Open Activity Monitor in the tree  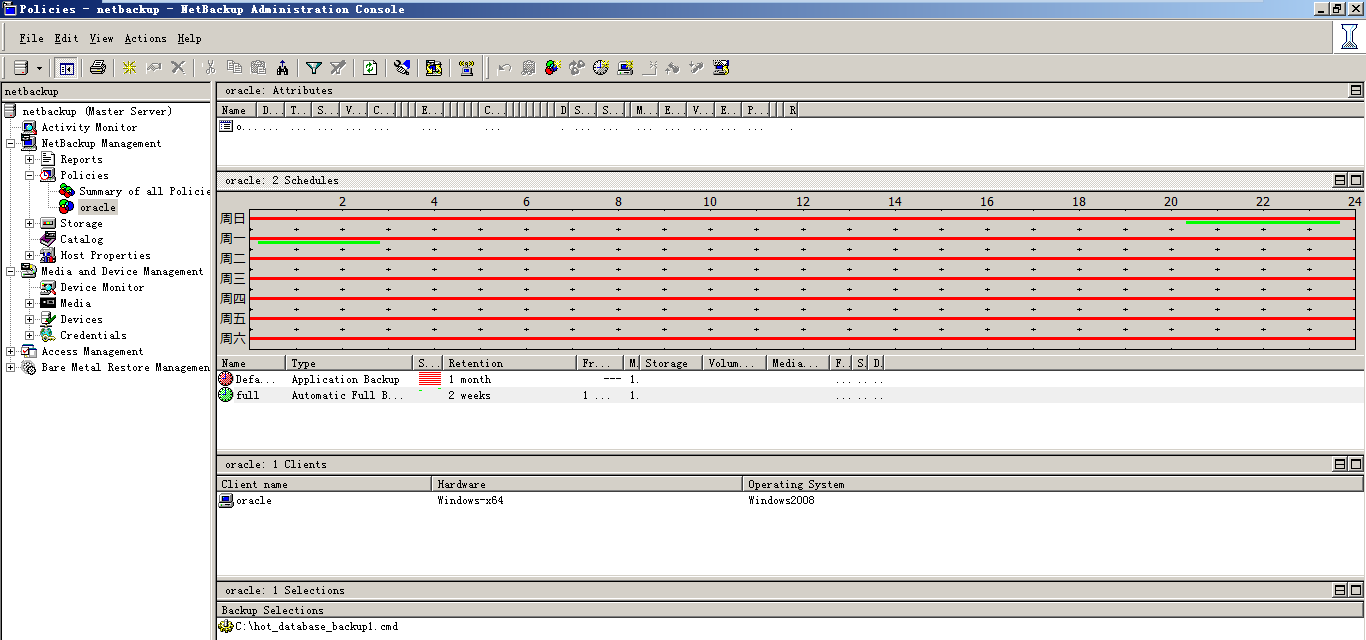pyautogui.click(x=89, y=127)
